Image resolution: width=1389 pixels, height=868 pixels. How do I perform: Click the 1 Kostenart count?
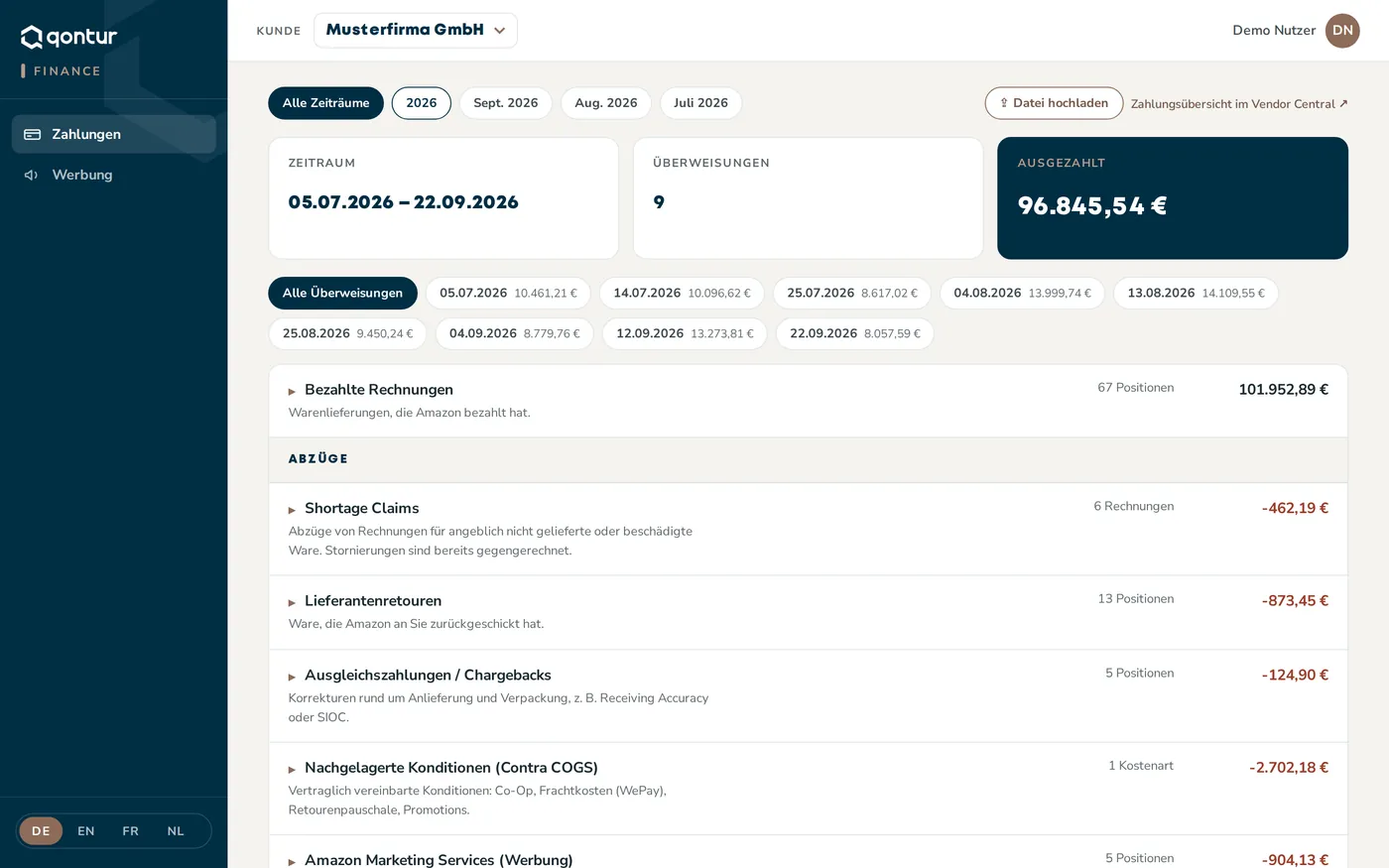[1141, 766]
